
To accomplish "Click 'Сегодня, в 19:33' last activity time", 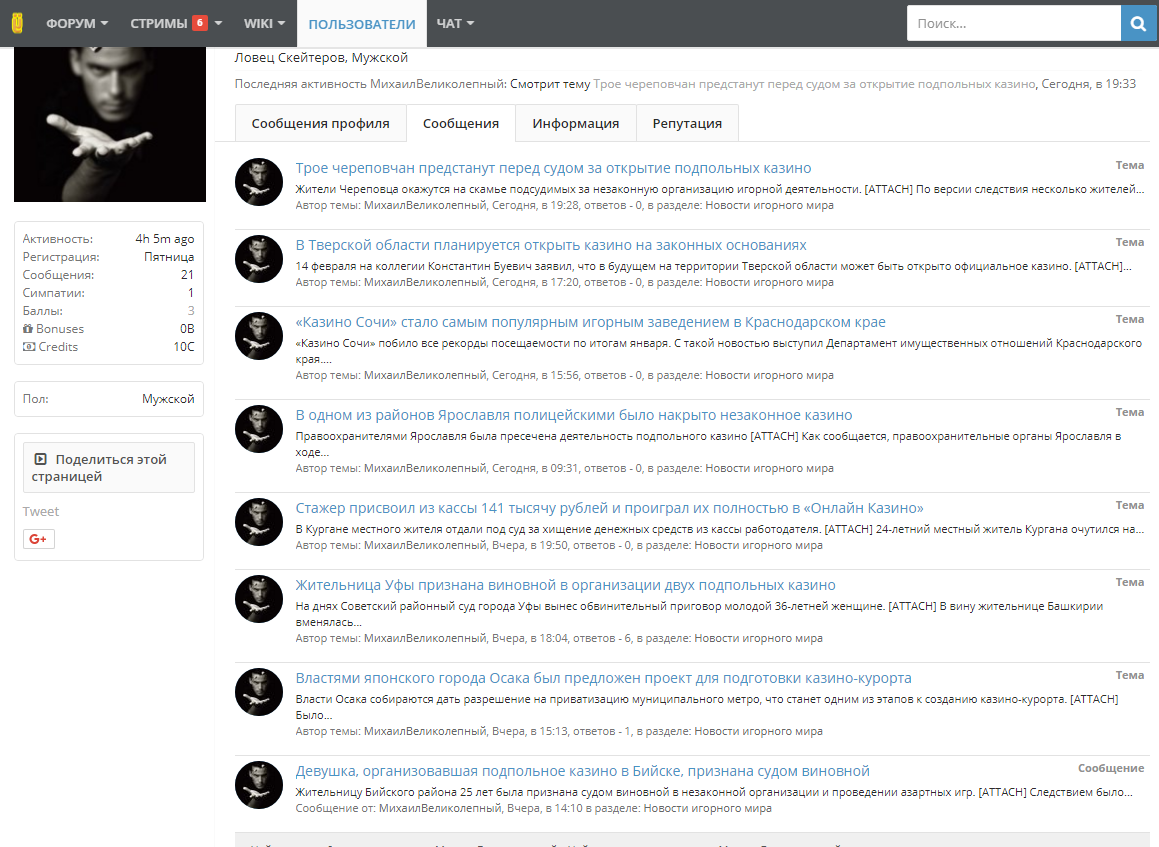I will tap(1088, 84).
